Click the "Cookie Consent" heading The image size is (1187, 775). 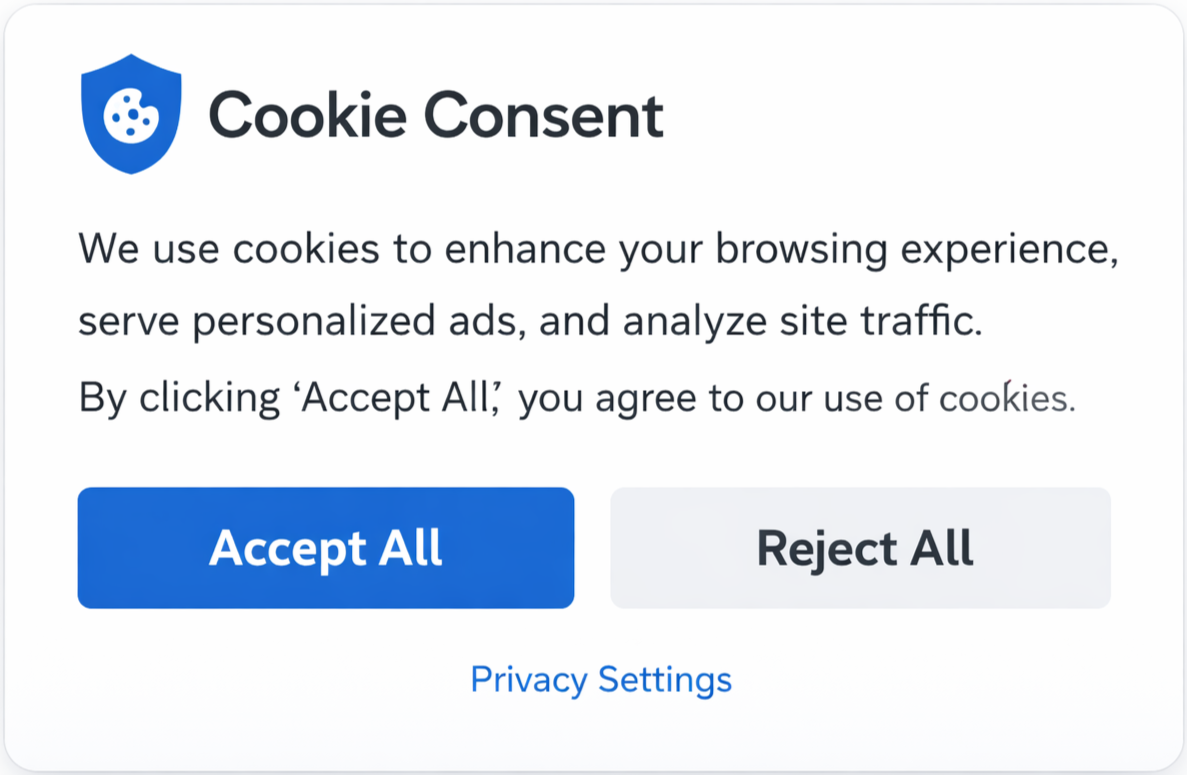[x=435, y=115]
